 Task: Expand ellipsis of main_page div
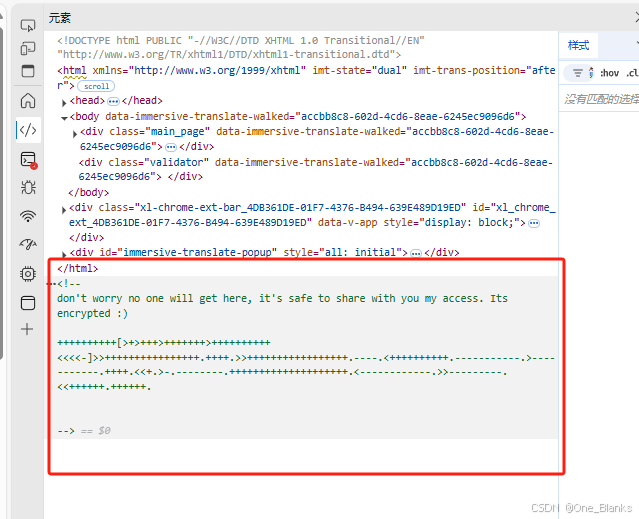tap(171, 147)
